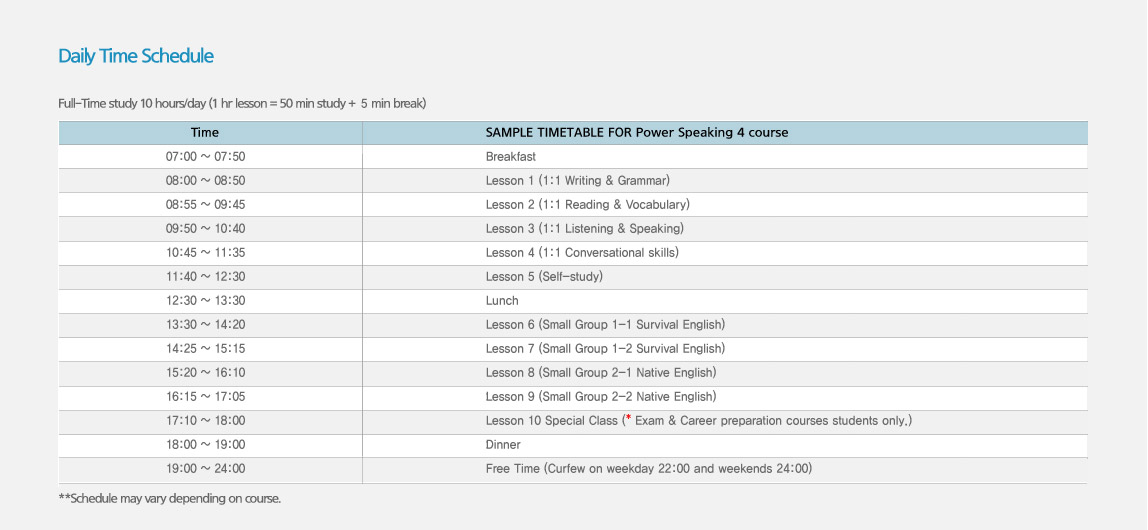Click the 07:00 ~ 07:50 time cell
Image resolution: width=1148 pixels, height=530 pixels.
click(205, 157)
